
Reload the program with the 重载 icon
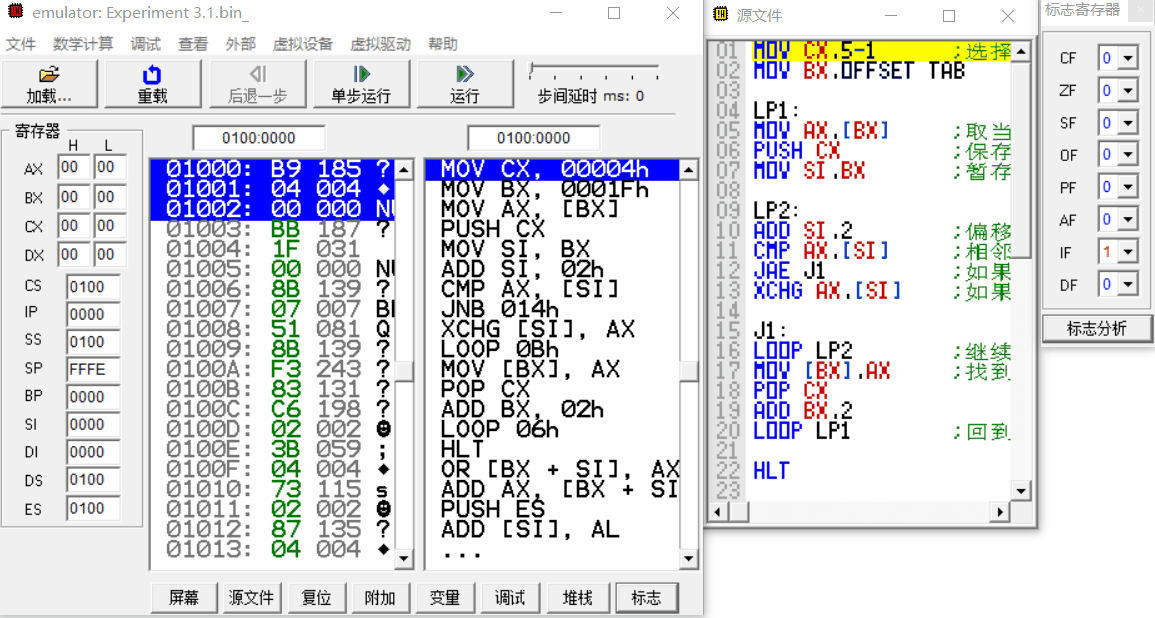(x=152, y=83)
